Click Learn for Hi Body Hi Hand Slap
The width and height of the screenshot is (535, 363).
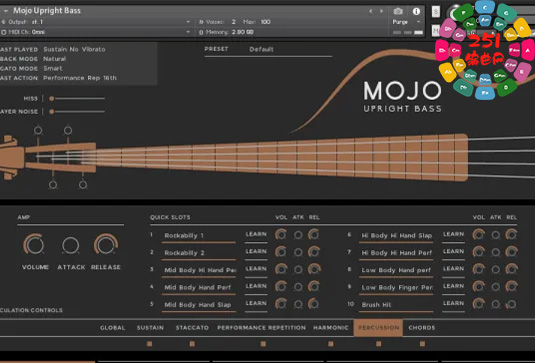(453, 234)
